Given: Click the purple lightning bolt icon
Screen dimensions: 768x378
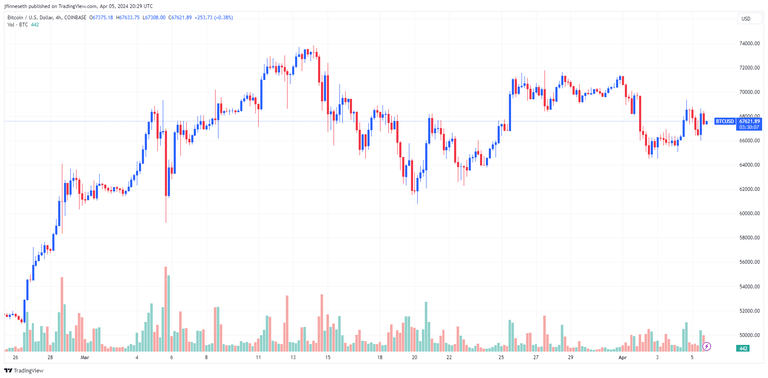Looking at the screenshot, I should click(706, 347).
